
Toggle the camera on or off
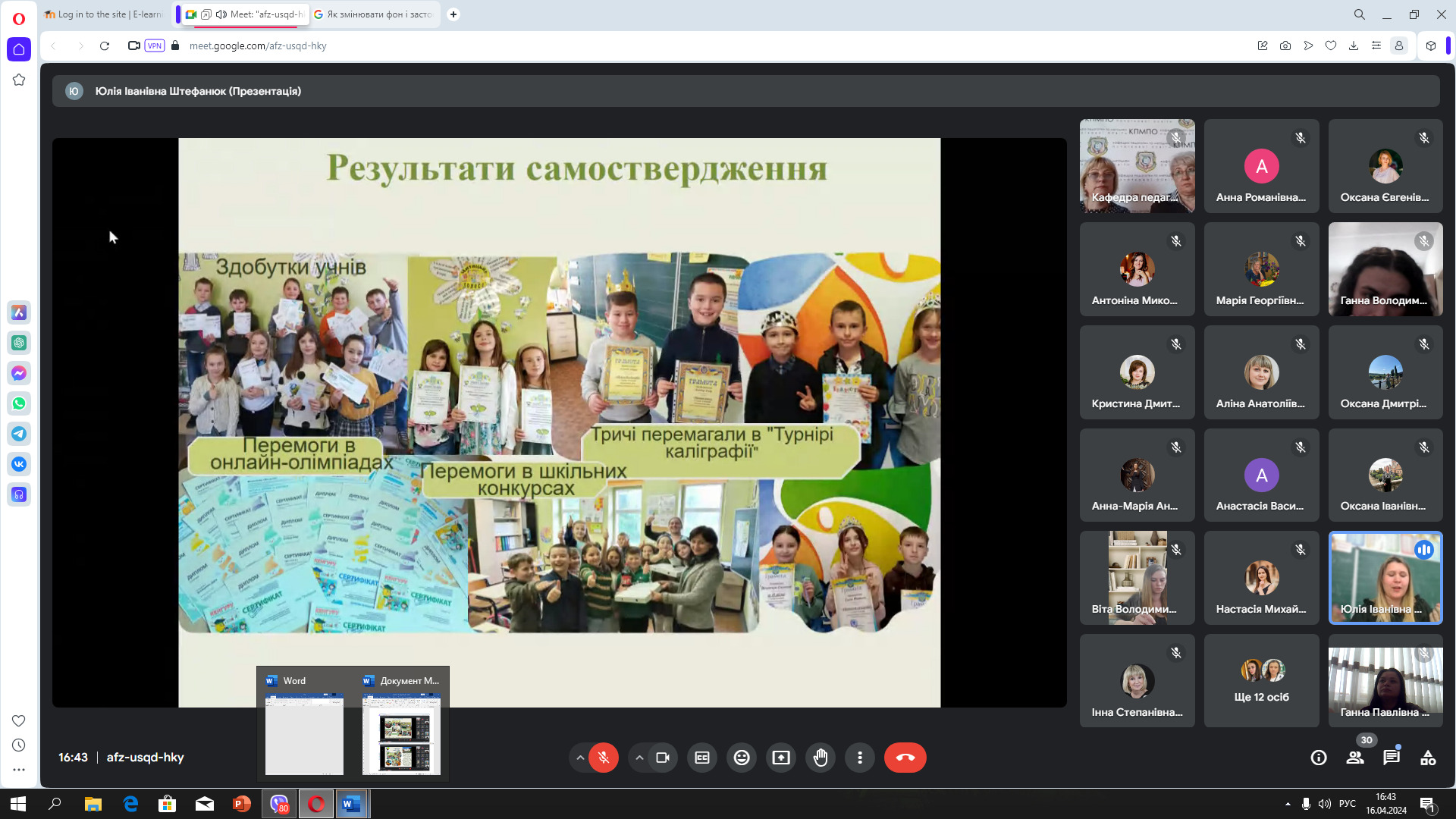pyautogui.click(x=663, y=758)
